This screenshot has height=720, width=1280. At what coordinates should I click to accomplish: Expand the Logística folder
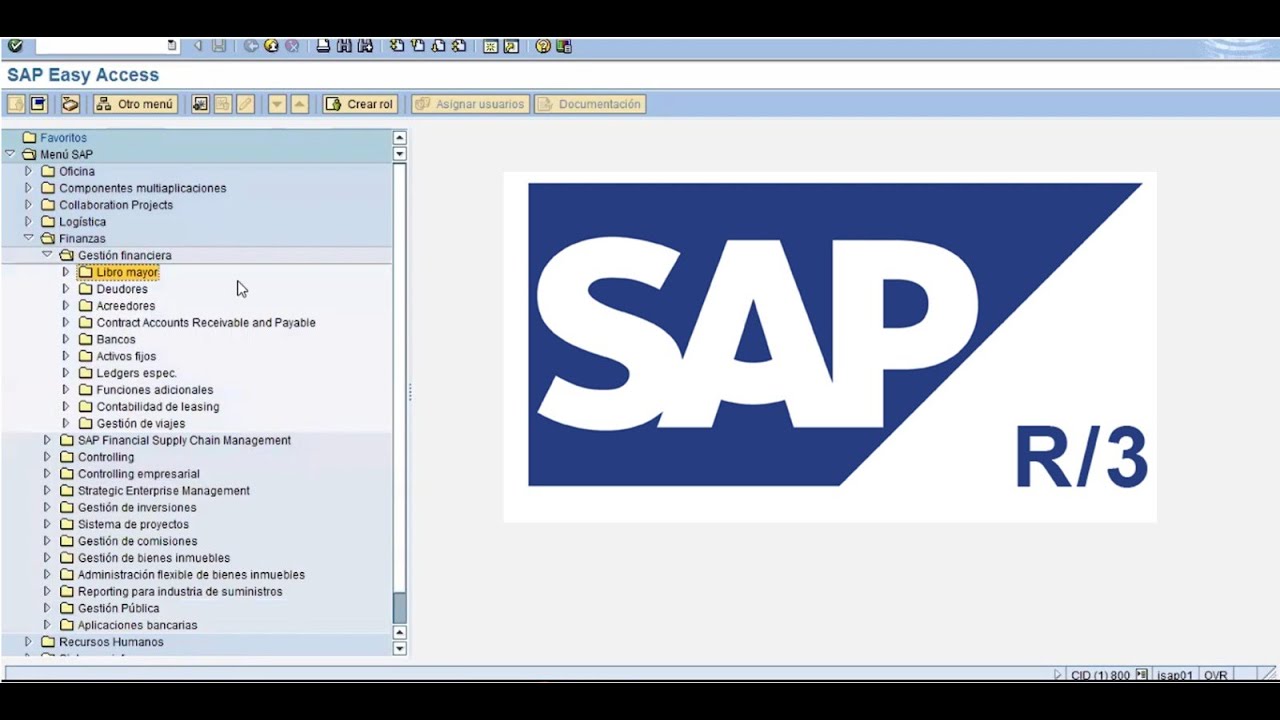coord(28,221)
